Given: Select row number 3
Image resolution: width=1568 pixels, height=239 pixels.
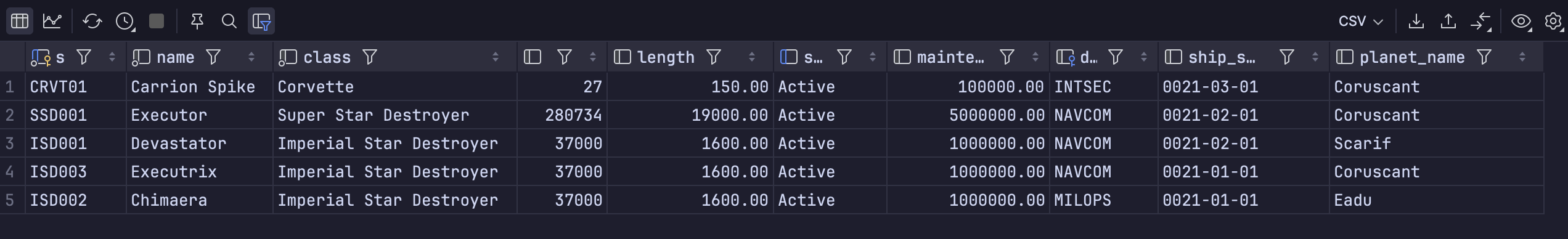Looking at the screenshot, I should (x=10, y=144).
